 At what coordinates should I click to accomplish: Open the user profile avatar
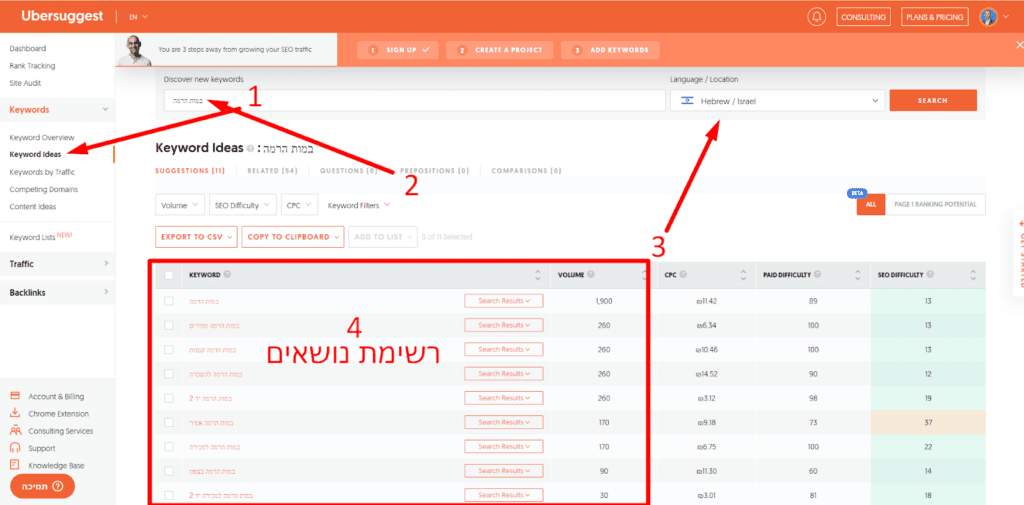(x=988, y=17)
